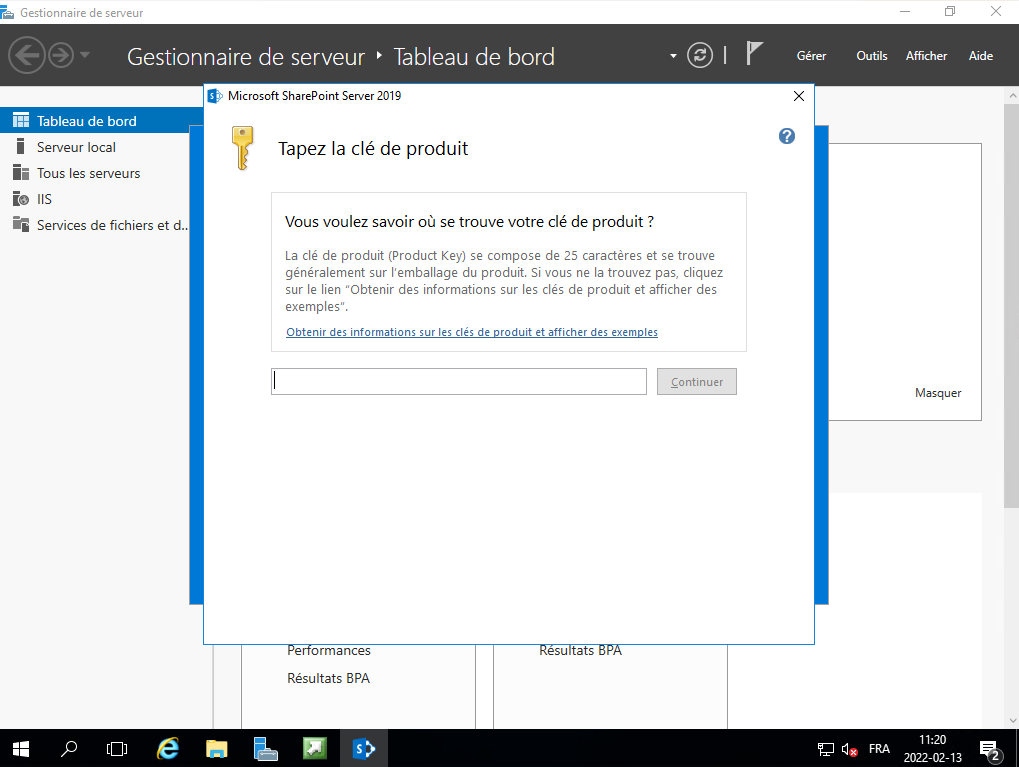Select IIS in the sidebar
The height and width of the screenshot is (767, 1019).
(44, 199)
